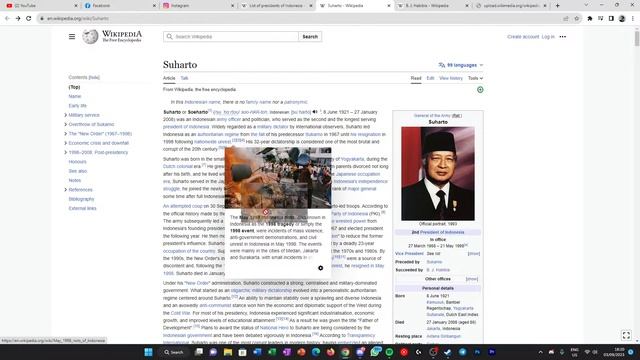Launch Excel from the taskbar

pyautogui.click(x=272, y=352)
